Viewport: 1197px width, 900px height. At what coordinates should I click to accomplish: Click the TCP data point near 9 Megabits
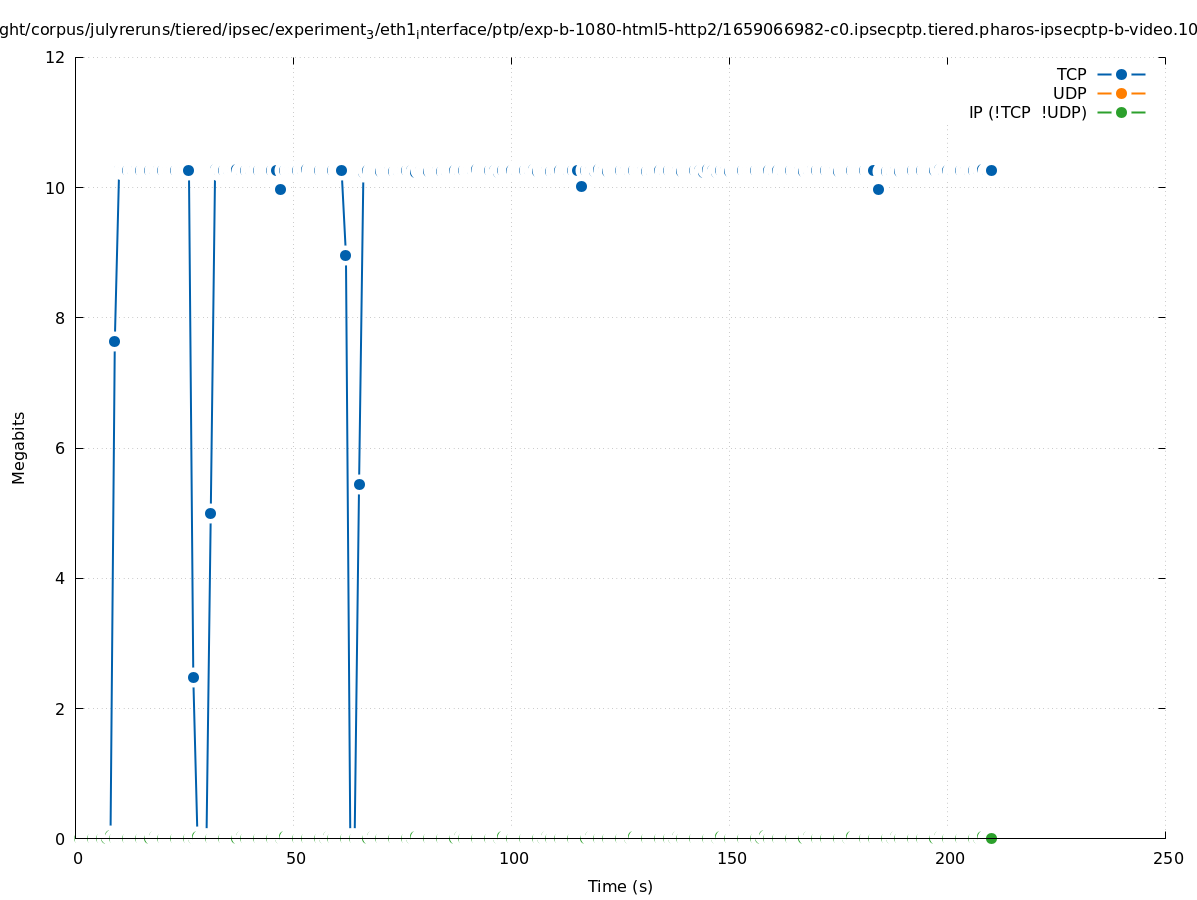pyautogui.click(x=345, y=255)
